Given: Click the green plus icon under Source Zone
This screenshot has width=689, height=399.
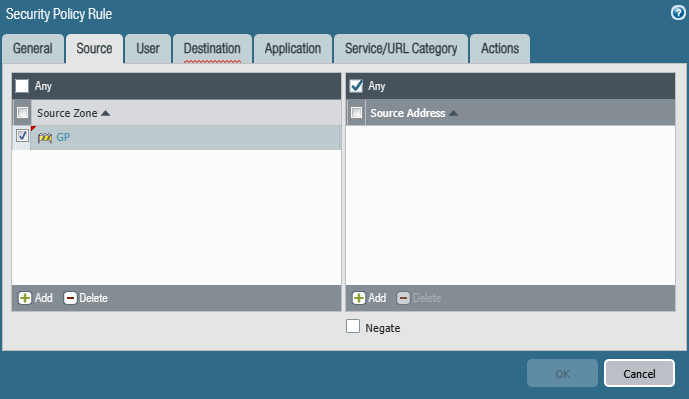Looking at the screenshot, I should click(x=25, y=298).
